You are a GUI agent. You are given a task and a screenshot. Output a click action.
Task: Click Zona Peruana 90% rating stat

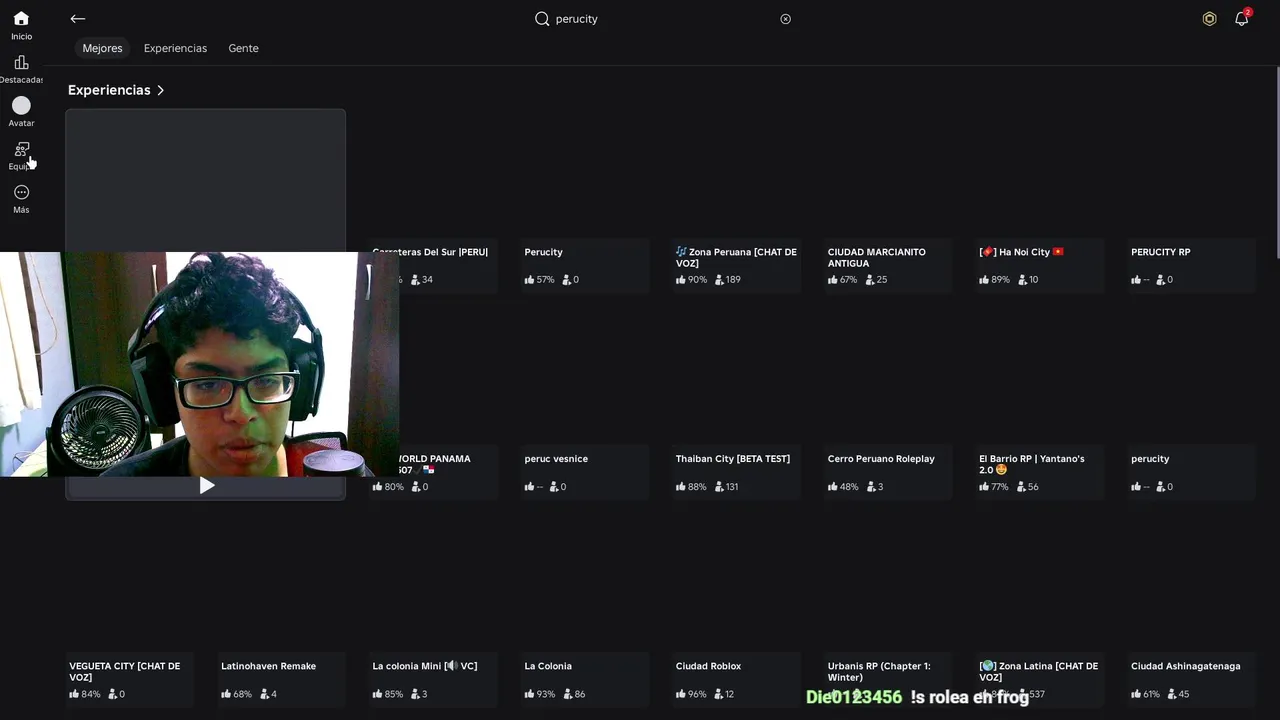(x=691, y=280)
